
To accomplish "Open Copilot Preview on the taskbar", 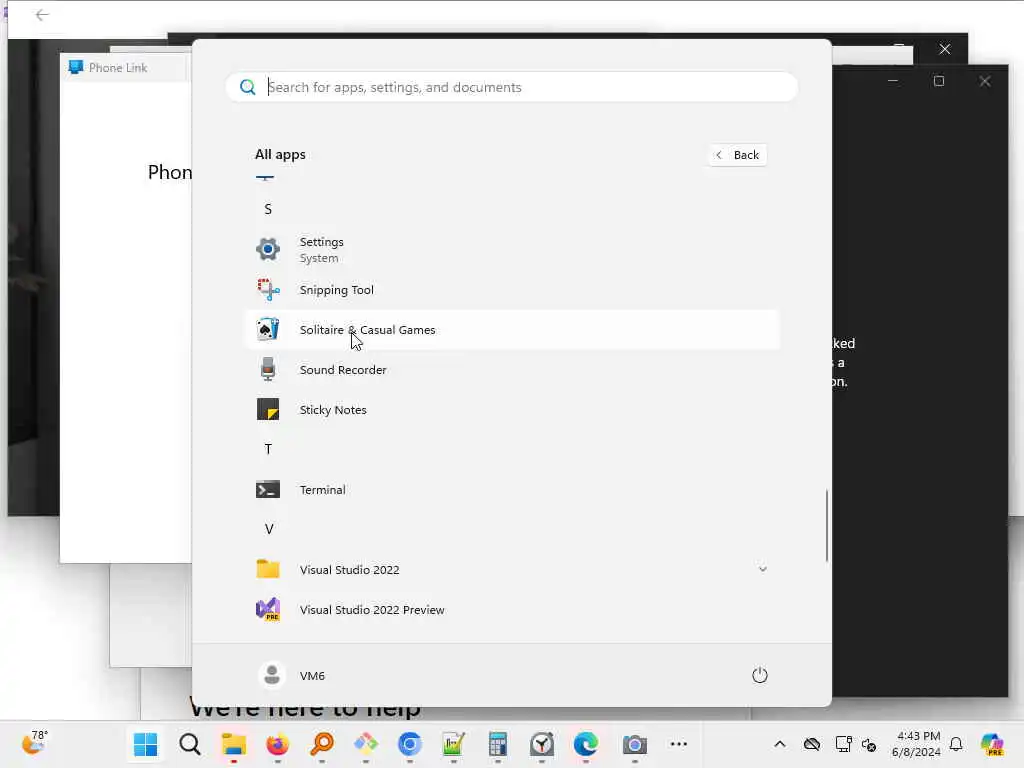I will coord(992,744).
